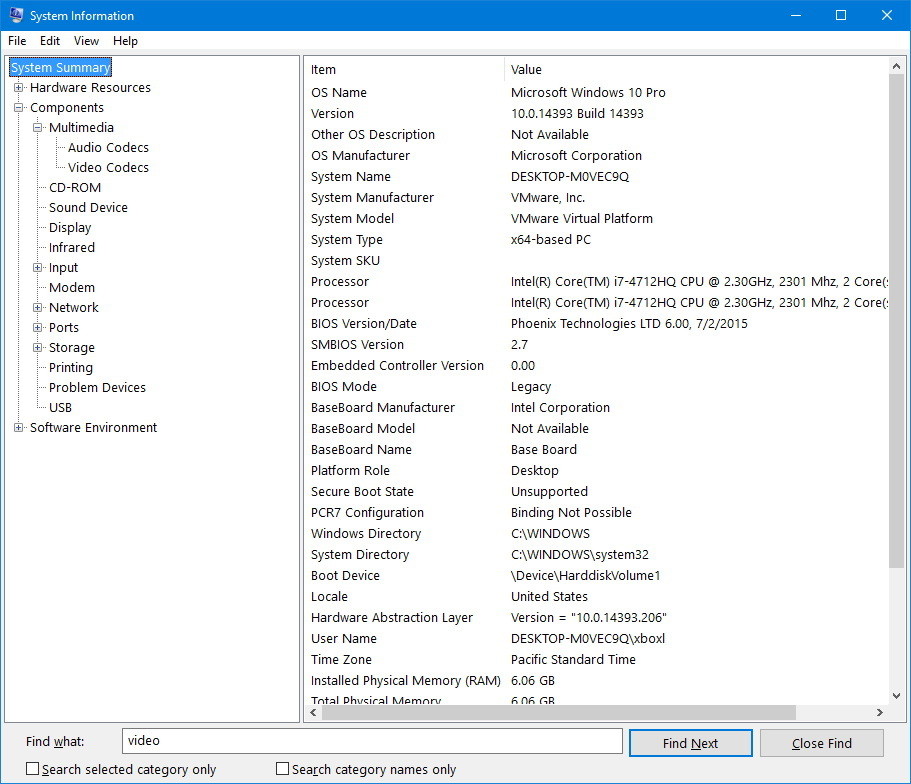Select the BIOS Version/Date row

596,324
